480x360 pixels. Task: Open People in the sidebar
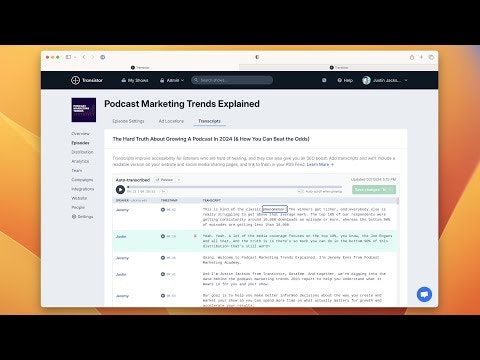coord(78,207)
